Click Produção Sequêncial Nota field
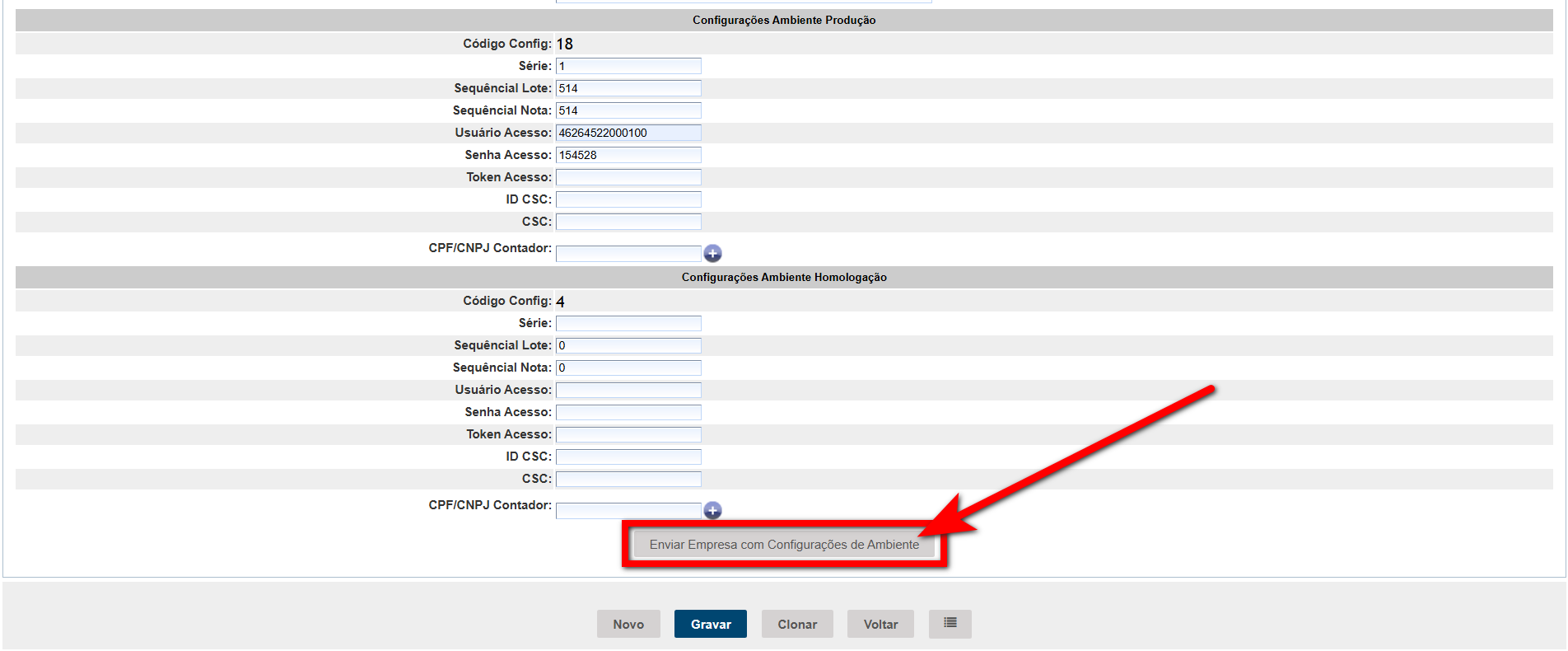The height and width of the screenshot is (651, 1568). [628, 110]
